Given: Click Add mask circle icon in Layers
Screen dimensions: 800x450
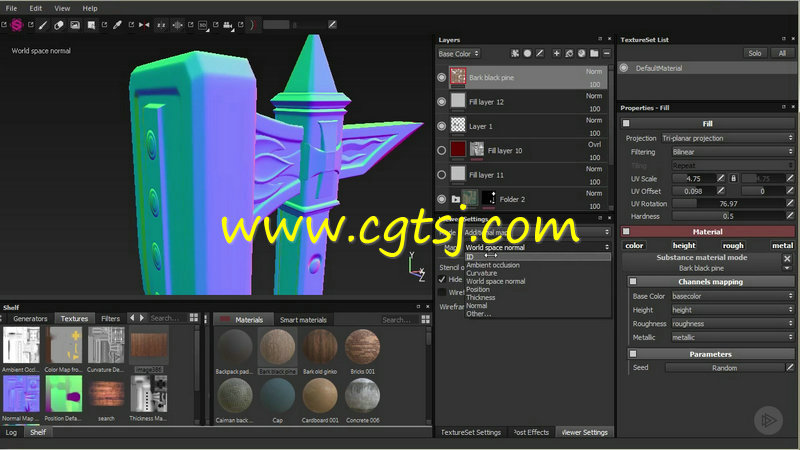Looking at the screenshot, I should [527, 53].
